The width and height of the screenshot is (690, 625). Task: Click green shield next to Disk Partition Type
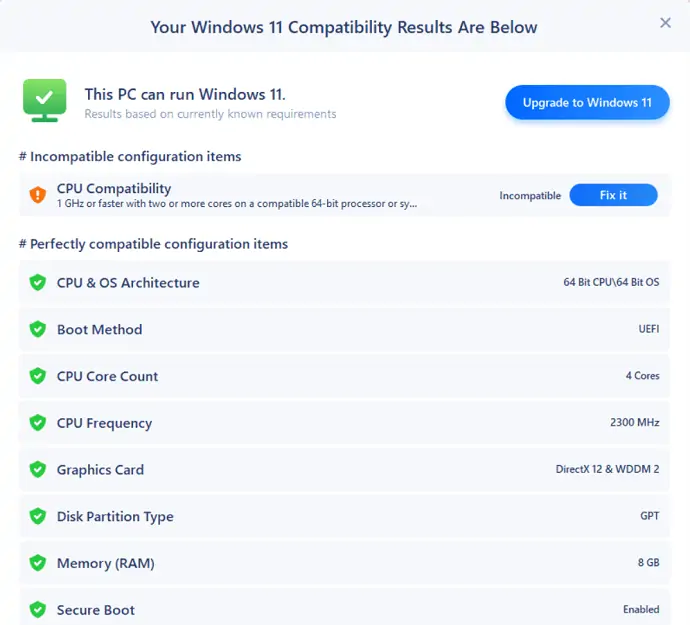[38, 517]
